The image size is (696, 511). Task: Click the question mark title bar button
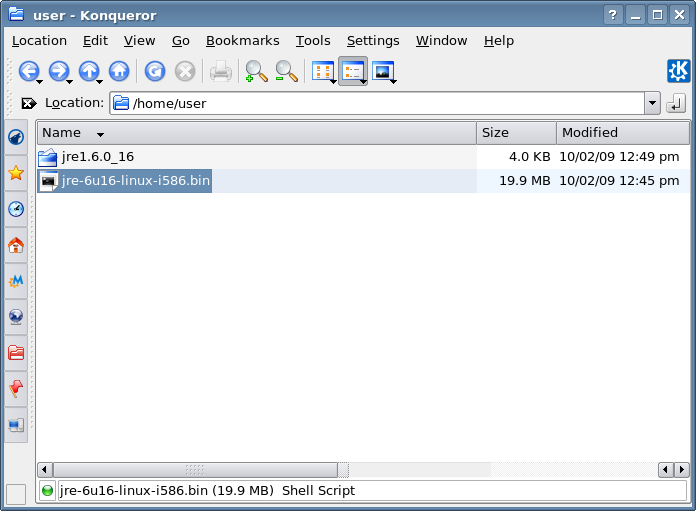613,15
